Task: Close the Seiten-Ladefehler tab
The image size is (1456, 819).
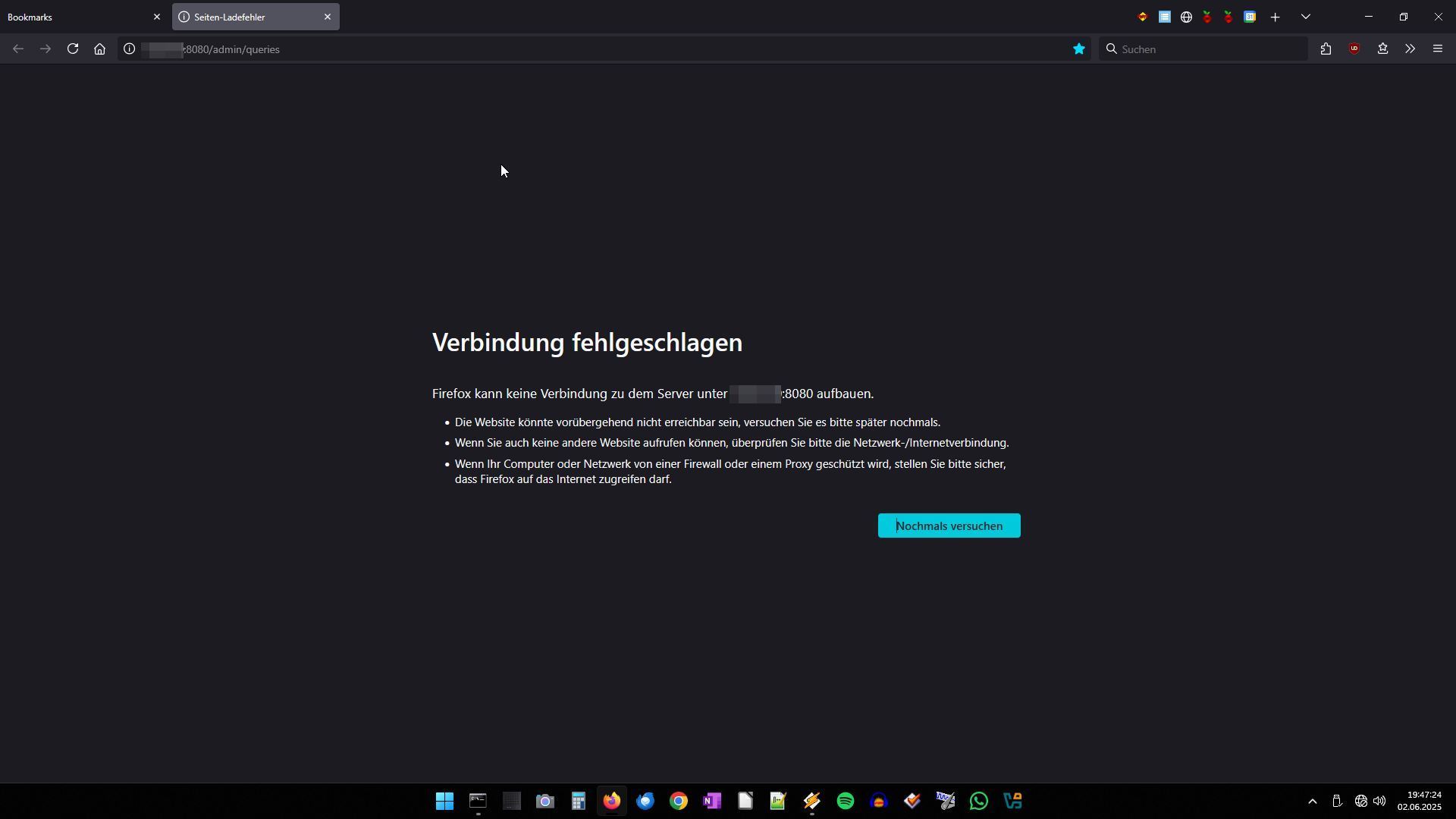Action: (x=328, y=17)
